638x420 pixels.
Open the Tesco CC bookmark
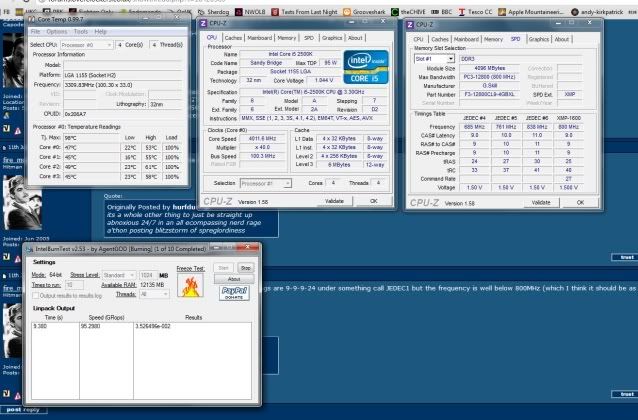pos(475,12)
